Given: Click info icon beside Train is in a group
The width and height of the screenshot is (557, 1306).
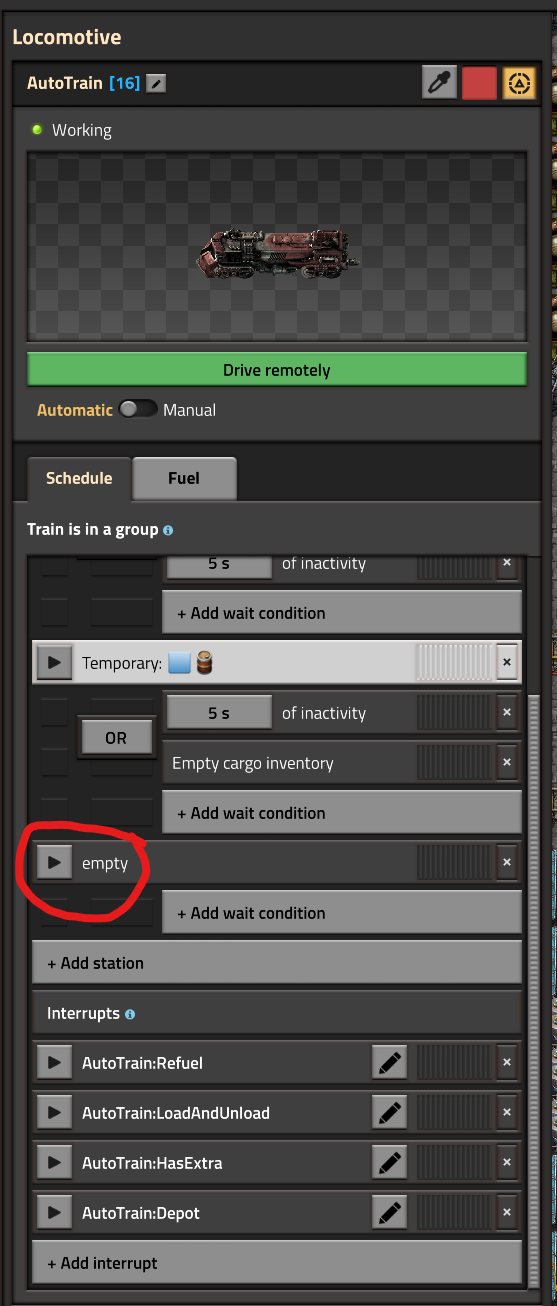Looking at the screenshot, I should [168, 530].
